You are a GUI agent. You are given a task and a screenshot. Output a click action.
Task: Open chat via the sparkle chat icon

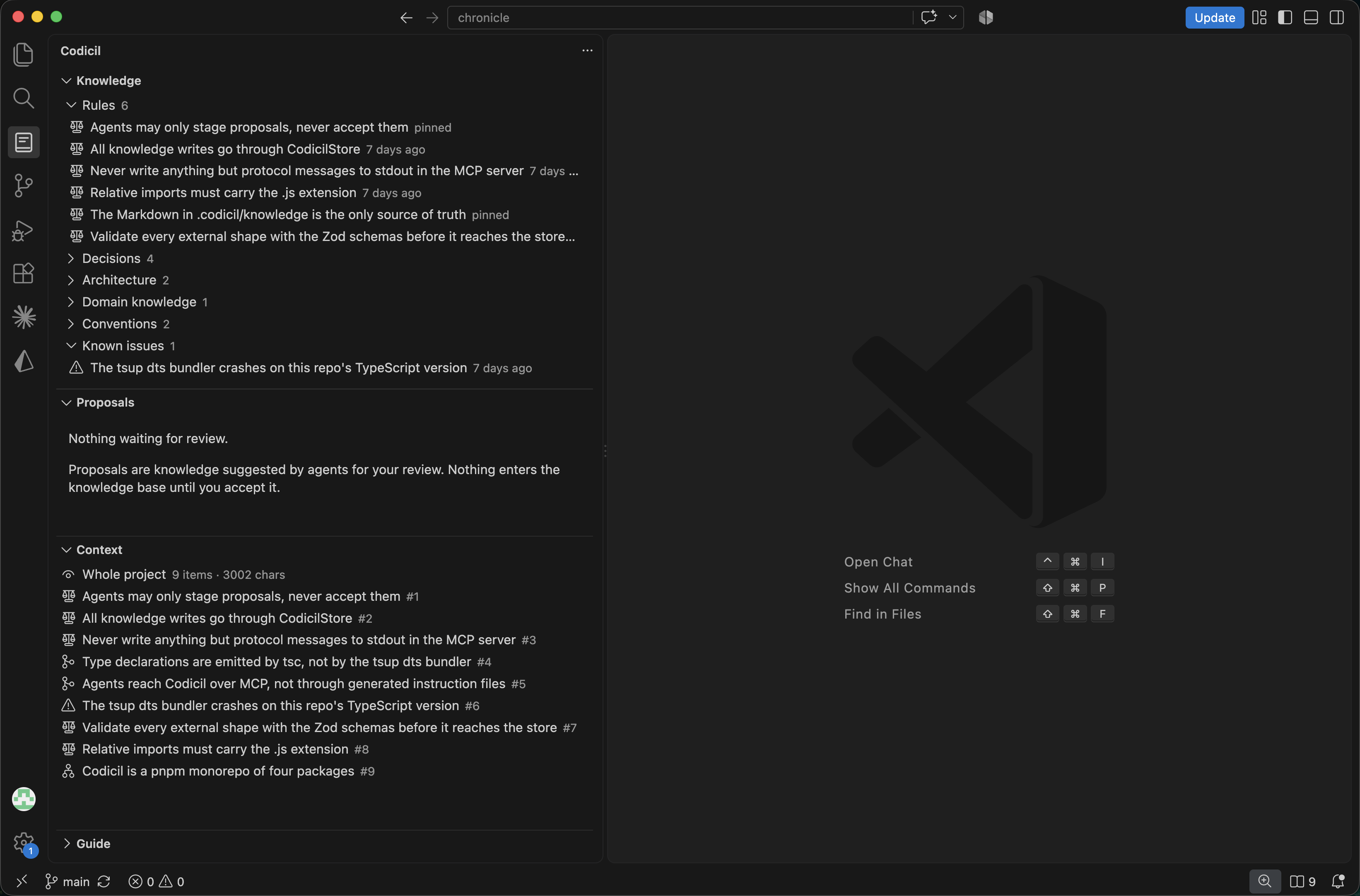[x=929, y=17]
